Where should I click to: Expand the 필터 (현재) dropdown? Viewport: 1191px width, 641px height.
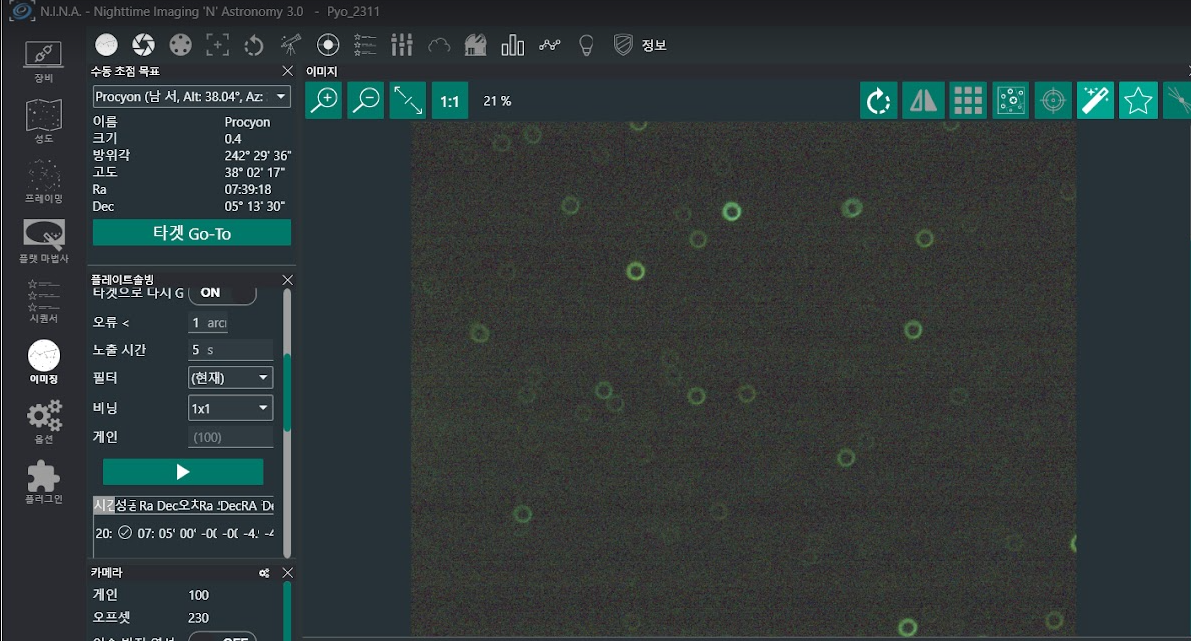click(230, 377)
